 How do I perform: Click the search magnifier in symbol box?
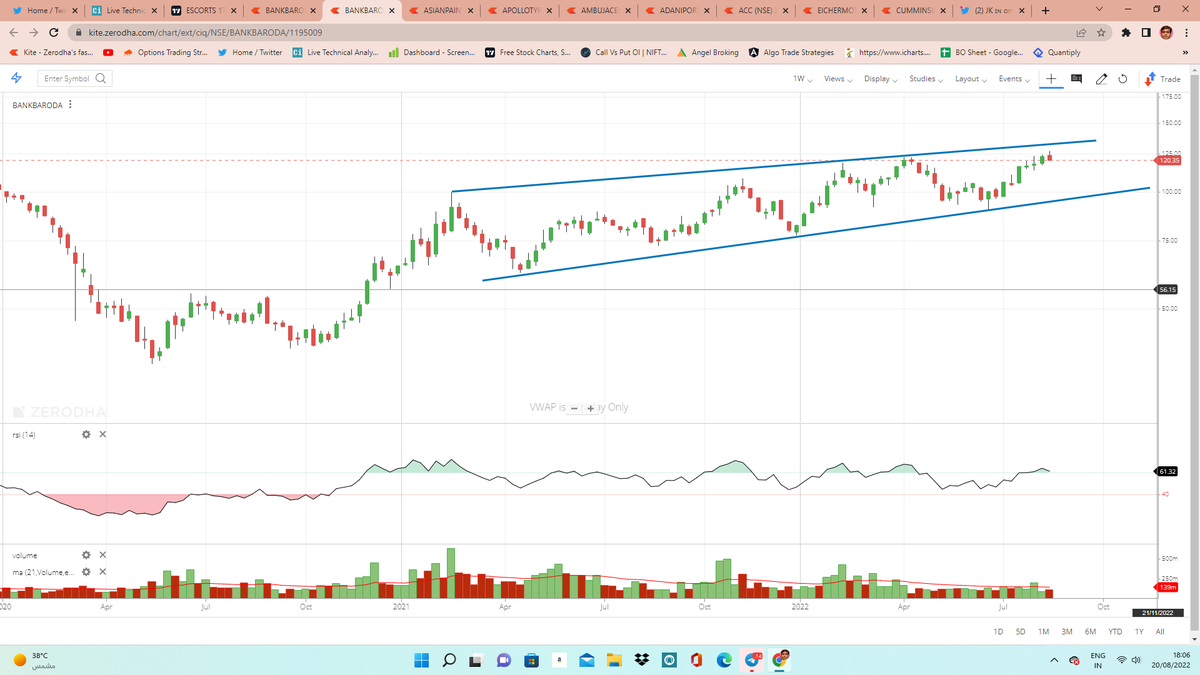coord(101,78)
